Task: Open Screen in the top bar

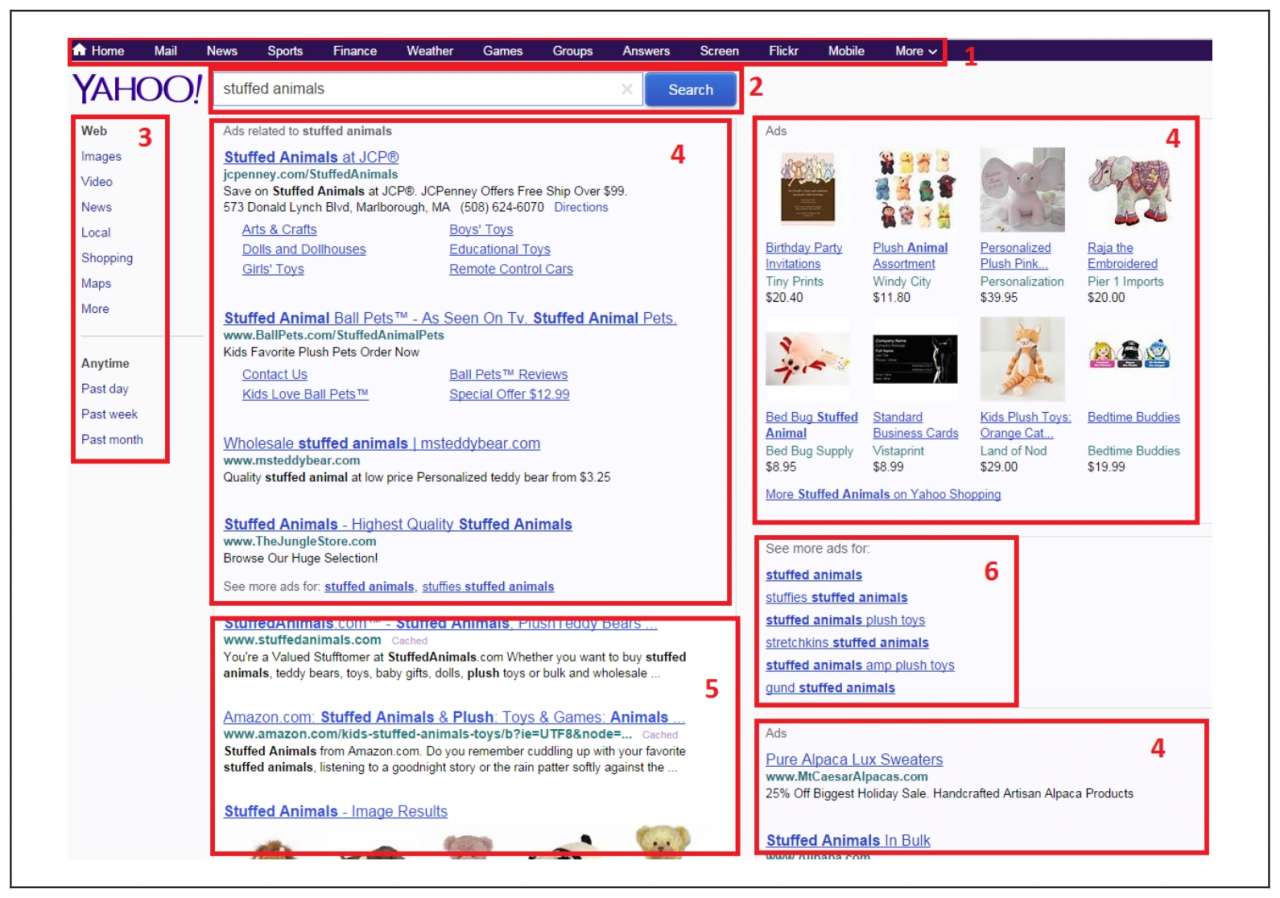Action: [719, 51]
